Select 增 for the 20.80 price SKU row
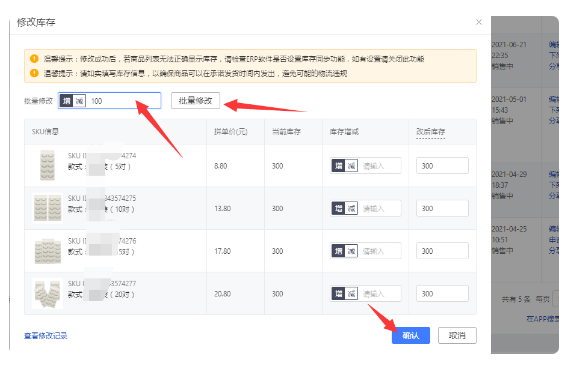565x366 pixels. pos(338,294)
